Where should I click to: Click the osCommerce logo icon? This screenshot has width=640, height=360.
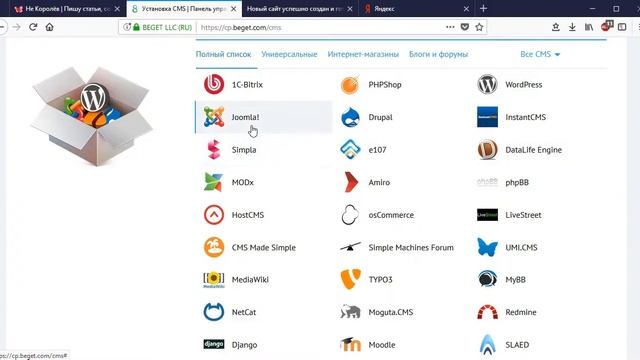click(x=350, y=215)
